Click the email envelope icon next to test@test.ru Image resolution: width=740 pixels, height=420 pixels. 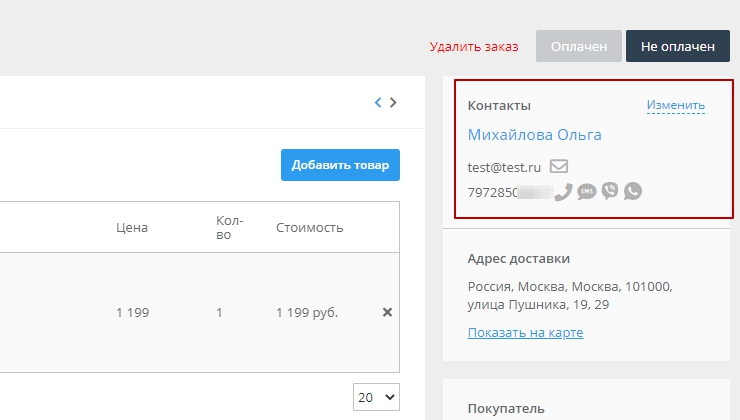[x=559, y=166]
